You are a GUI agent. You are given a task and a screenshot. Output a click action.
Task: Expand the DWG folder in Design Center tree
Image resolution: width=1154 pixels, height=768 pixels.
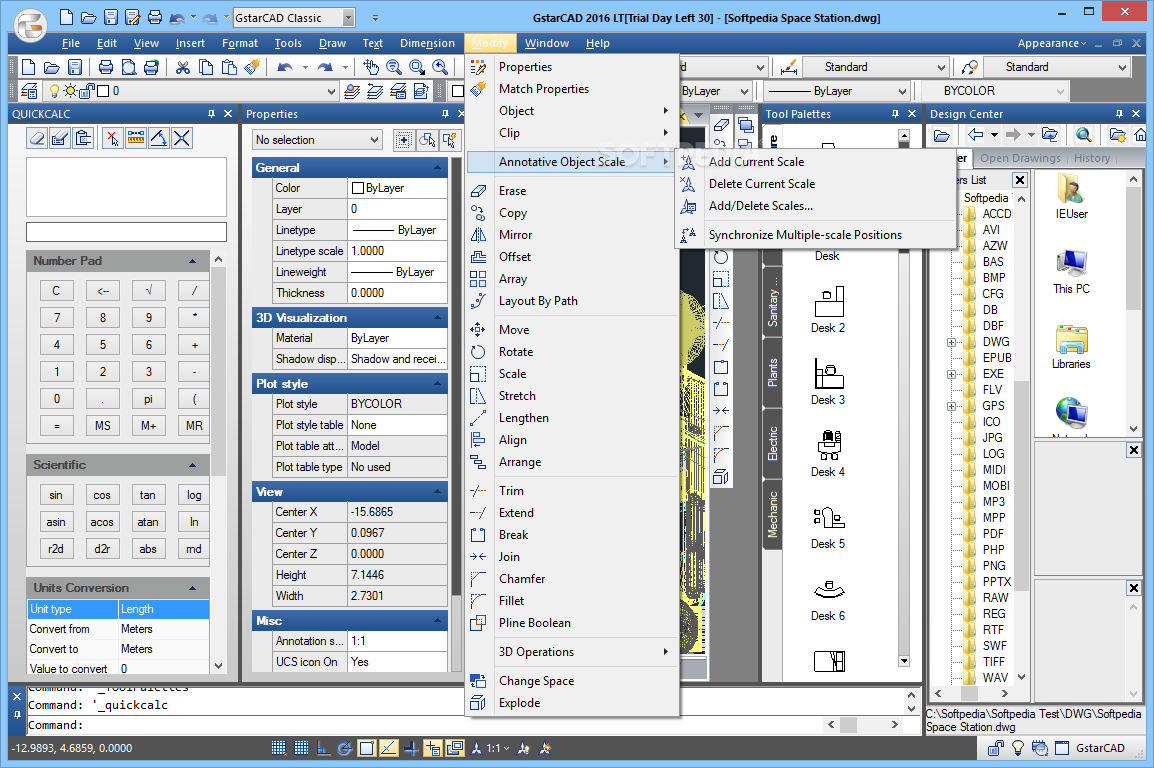951,342
